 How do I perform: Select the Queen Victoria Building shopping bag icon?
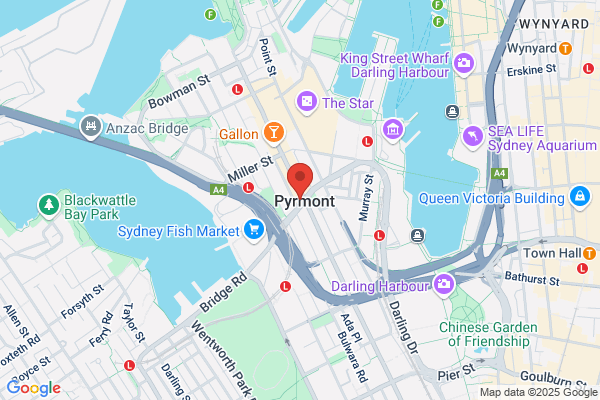tap(580, 196)
